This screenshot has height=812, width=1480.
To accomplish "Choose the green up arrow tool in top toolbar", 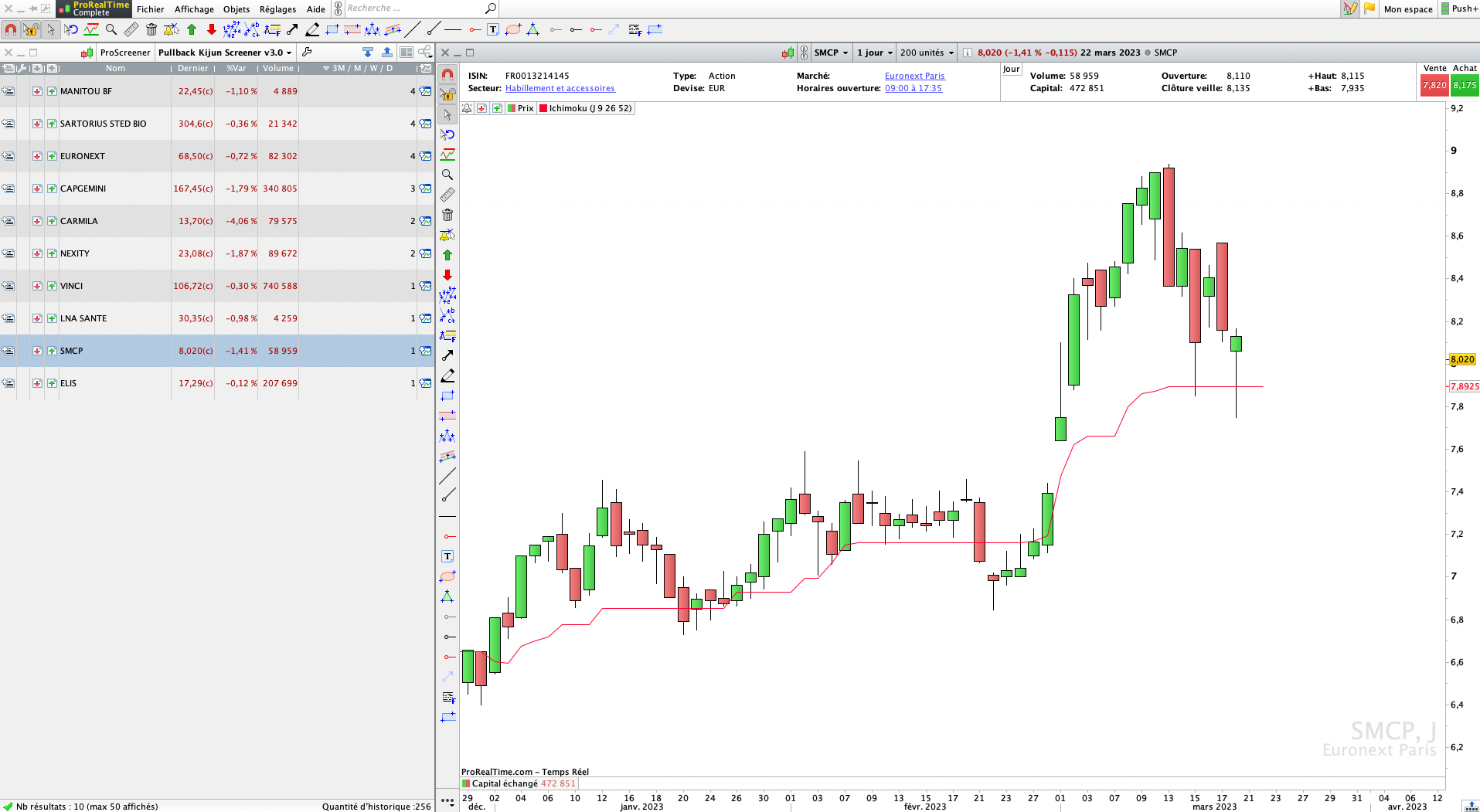I will [192, 29].
